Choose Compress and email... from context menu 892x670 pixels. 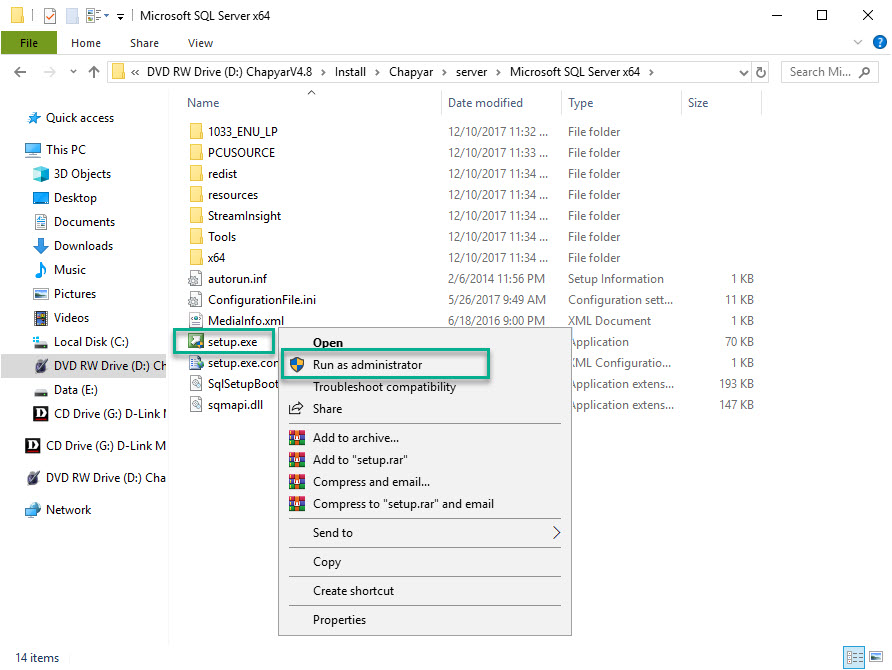tap(425, 482)
